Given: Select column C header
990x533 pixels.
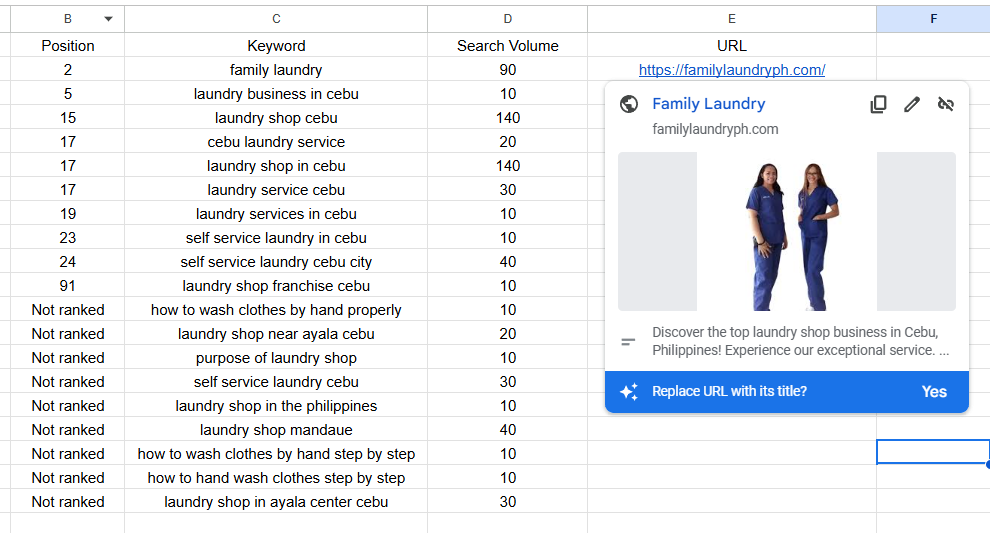Looking at the screenshot, I should [276, 19].
